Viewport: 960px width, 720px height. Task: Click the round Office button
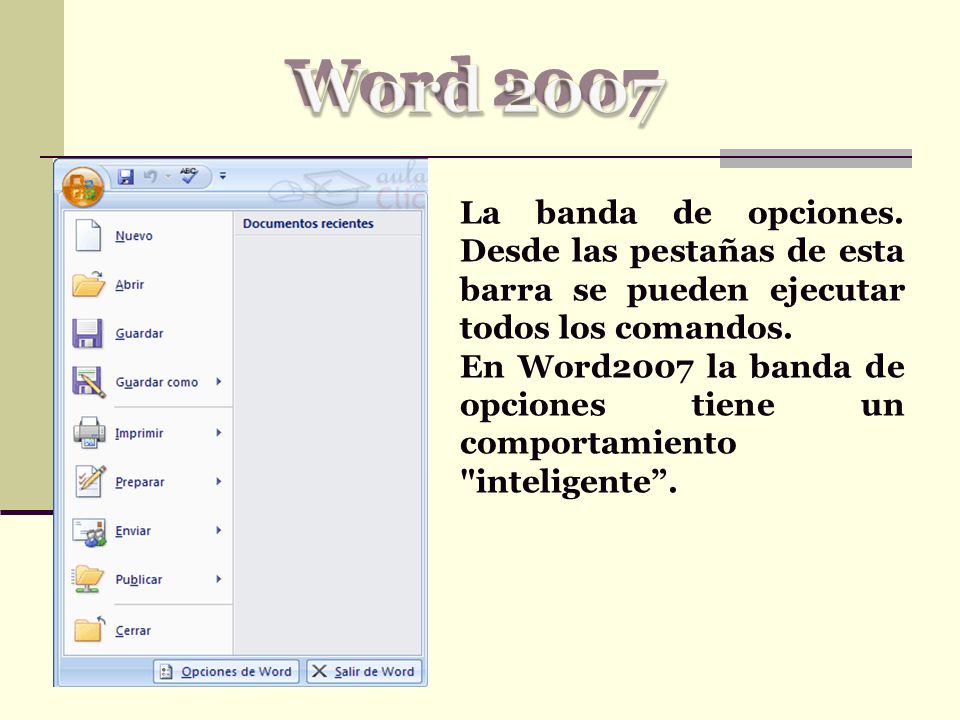[x=83, y=187]
